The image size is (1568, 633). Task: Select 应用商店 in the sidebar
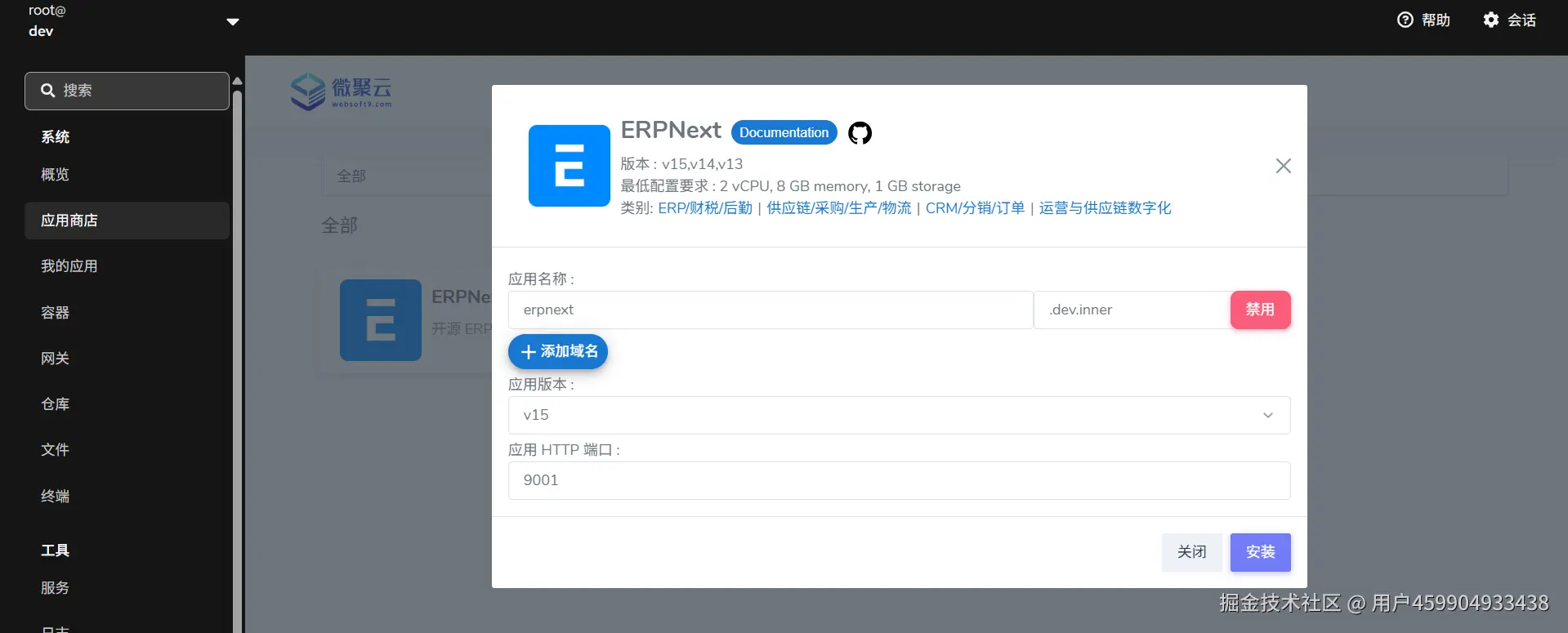[x=127, y=221]
